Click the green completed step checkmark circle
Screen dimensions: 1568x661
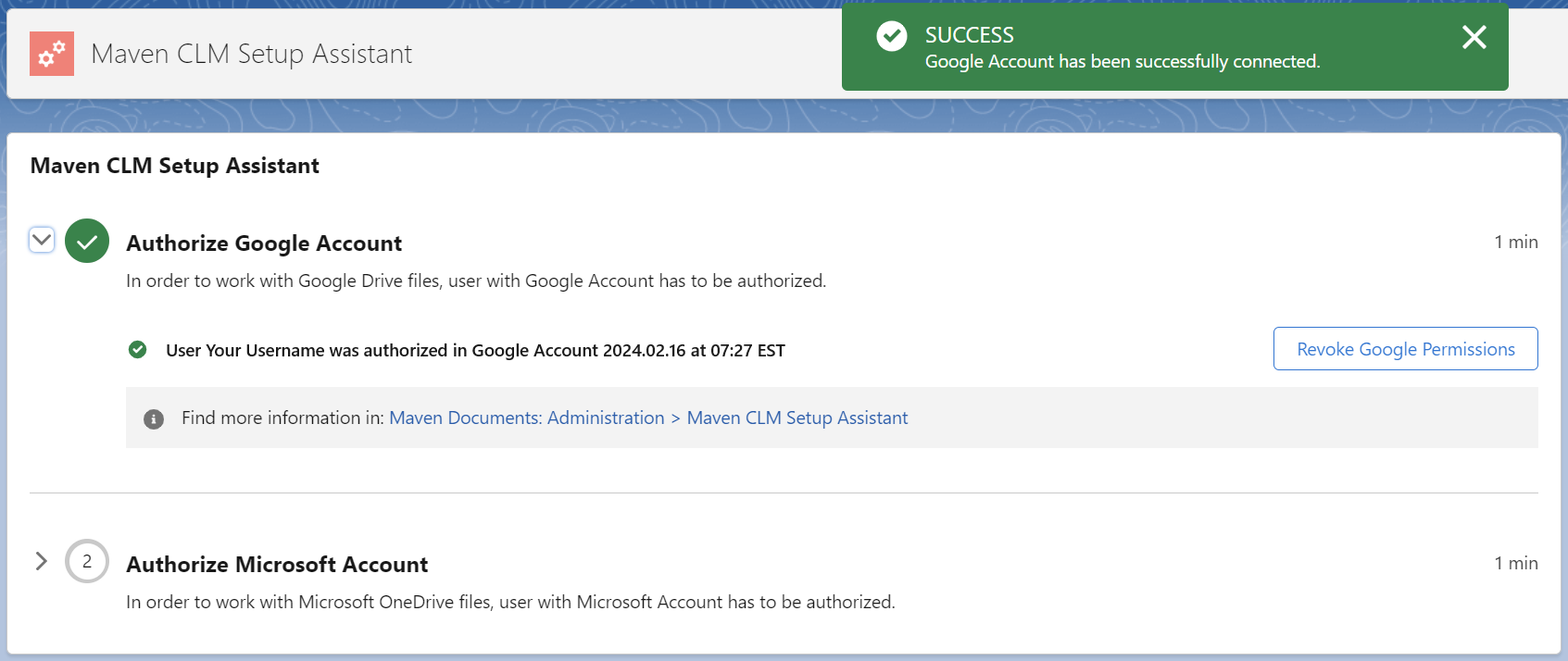pos(87,241)
